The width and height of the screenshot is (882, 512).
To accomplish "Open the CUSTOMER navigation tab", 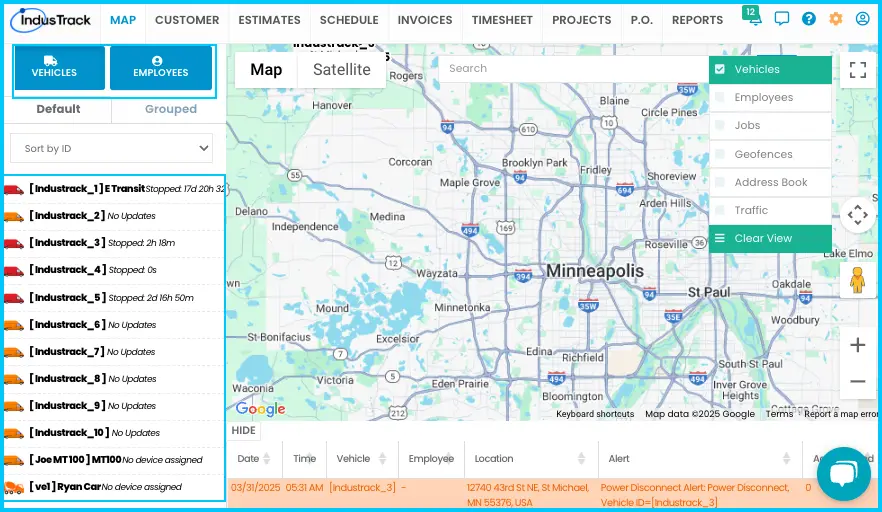I will point(187,20).
